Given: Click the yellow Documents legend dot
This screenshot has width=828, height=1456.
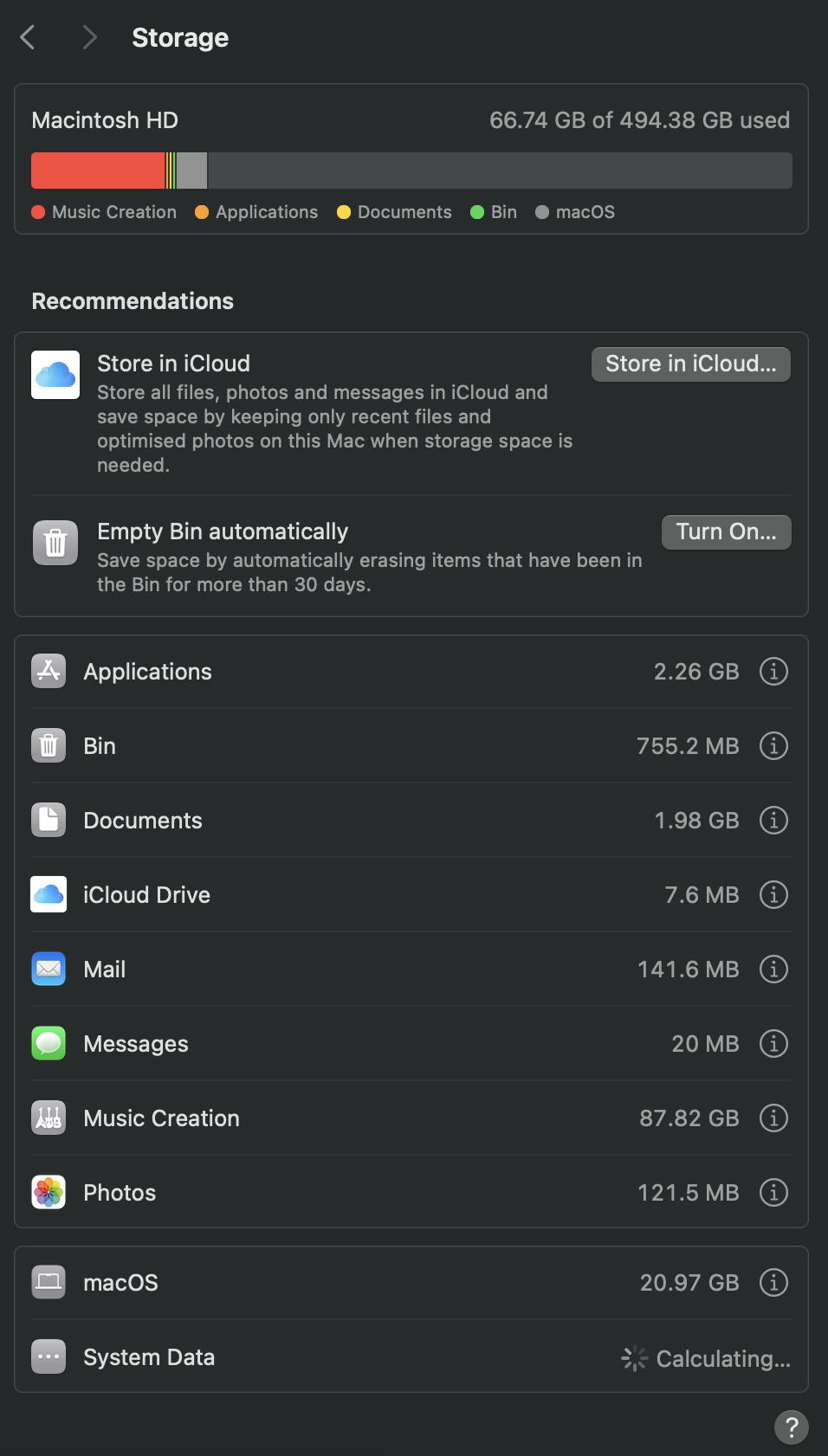Looking at the screenshot, I should (344, 212).
